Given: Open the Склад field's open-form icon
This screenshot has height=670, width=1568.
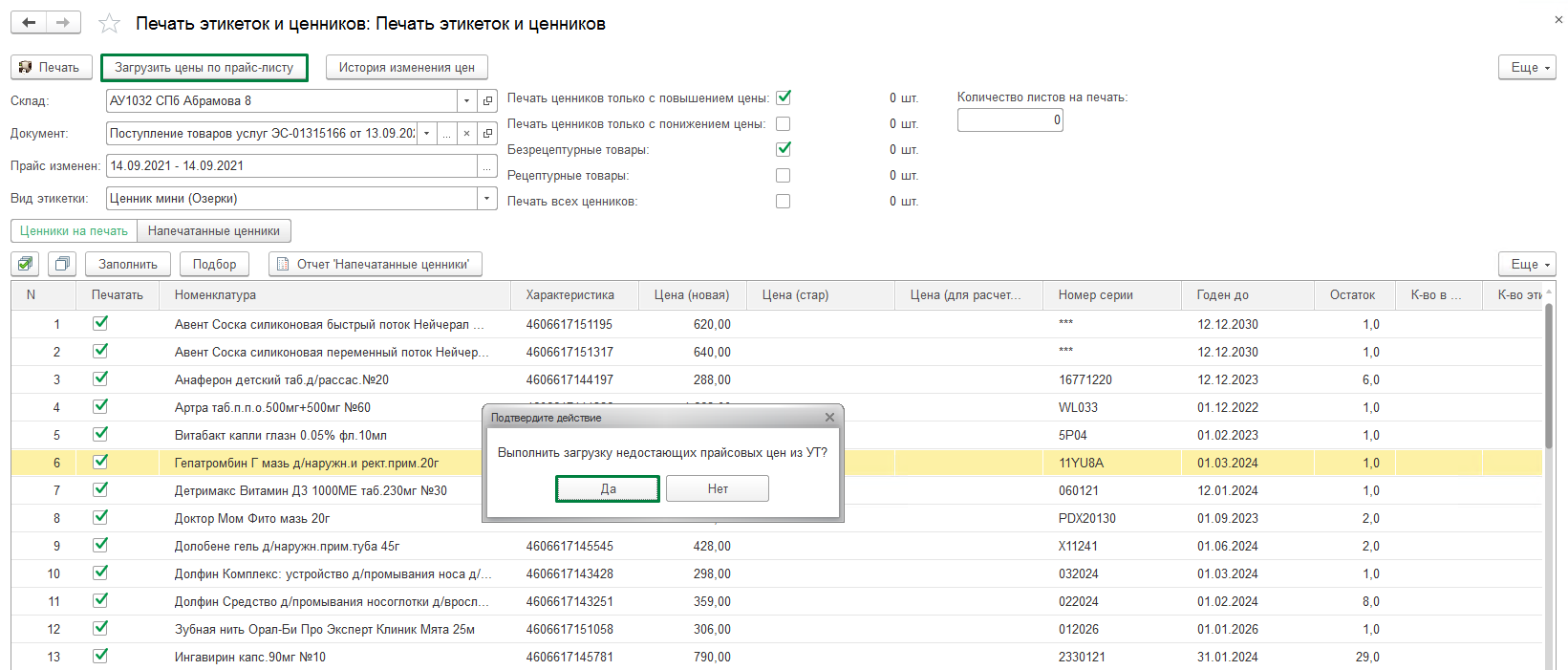Looking at the screenshot, I should 487,100.
